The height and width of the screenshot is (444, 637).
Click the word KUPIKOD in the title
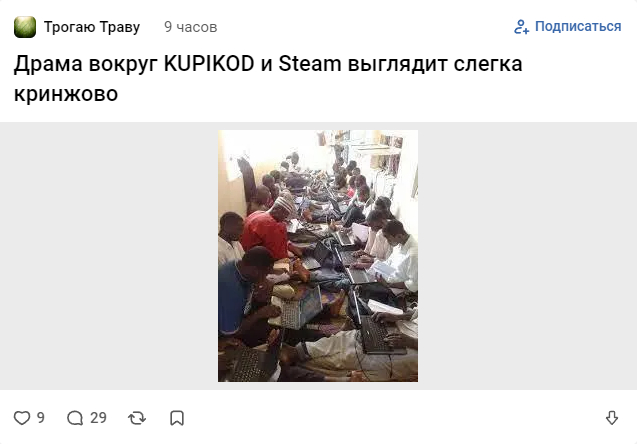209,64
